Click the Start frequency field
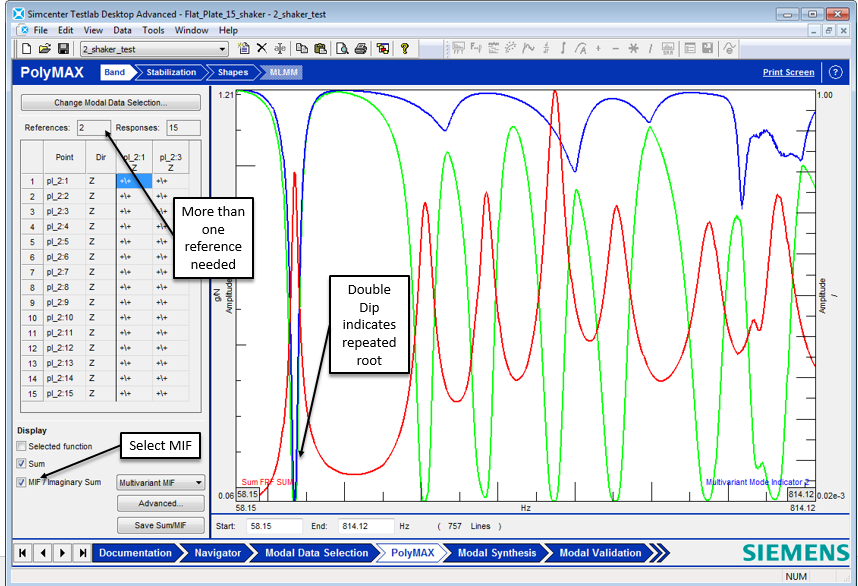The height and width of the screenshot is (586, 858). click(x=274, y=526)
